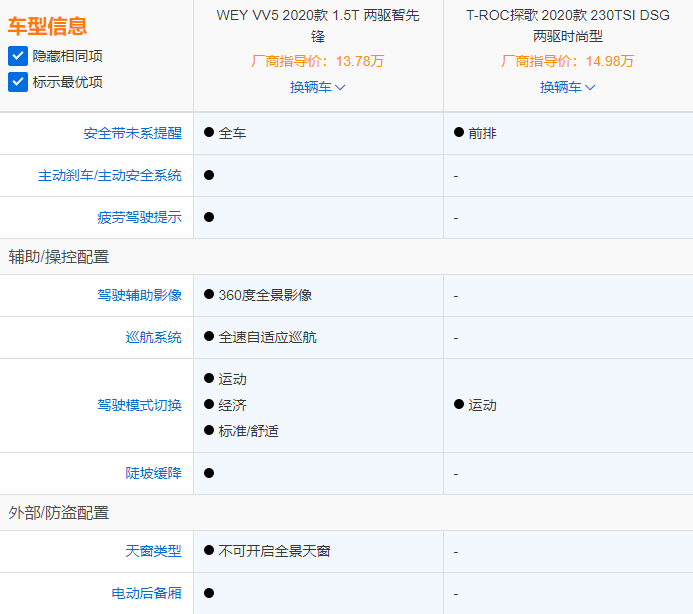This screenshot has height=614, width=693.
Task: Open 换辆车 dropdown under T-ROC探歌
Action: (567, 87)
